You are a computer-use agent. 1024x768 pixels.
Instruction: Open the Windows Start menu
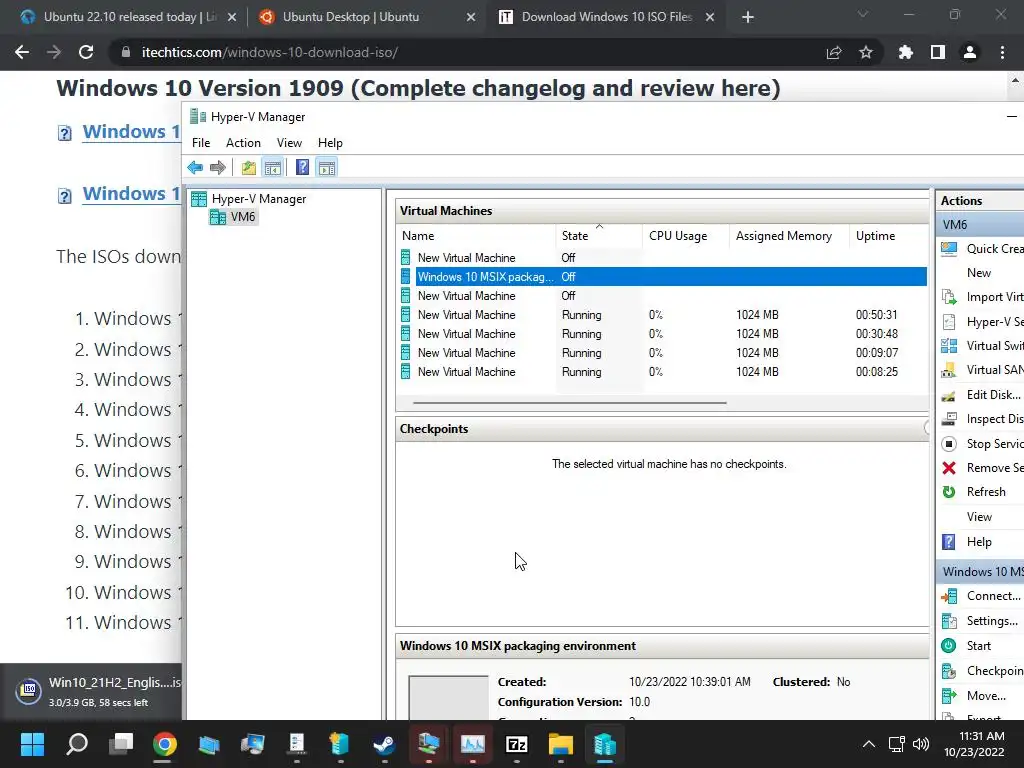[32, 744]
